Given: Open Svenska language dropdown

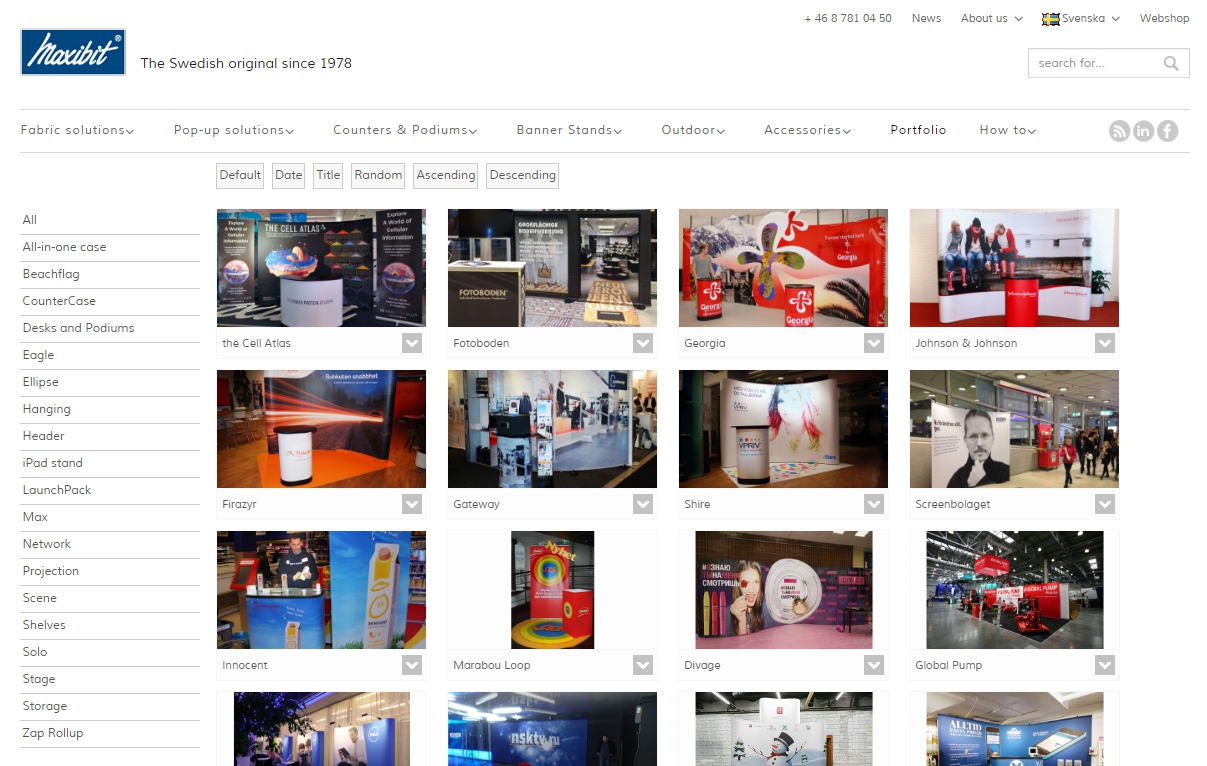Looking at the screenshot, I should (1081, 19).
